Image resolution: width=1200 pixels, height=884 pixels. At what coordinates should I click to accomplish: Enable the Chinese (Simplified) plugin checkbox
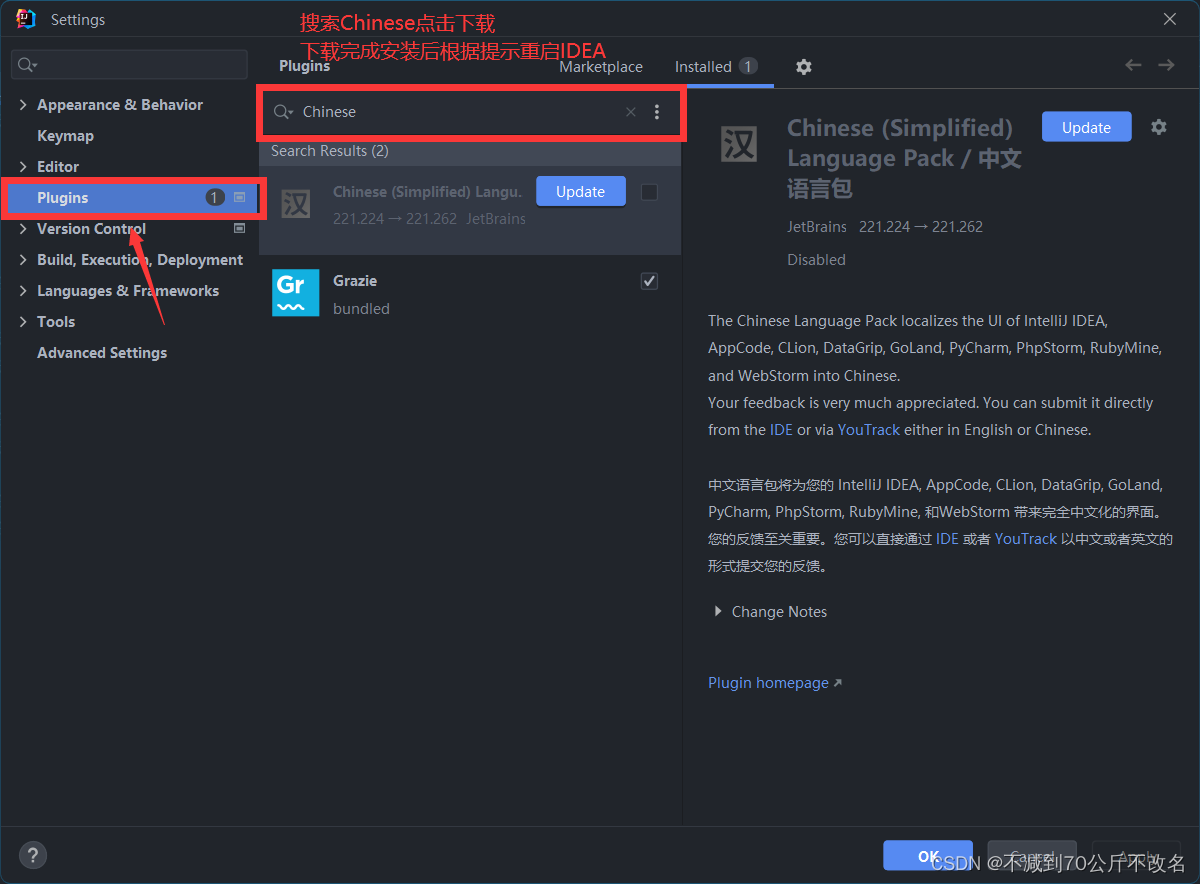(649, 192)
